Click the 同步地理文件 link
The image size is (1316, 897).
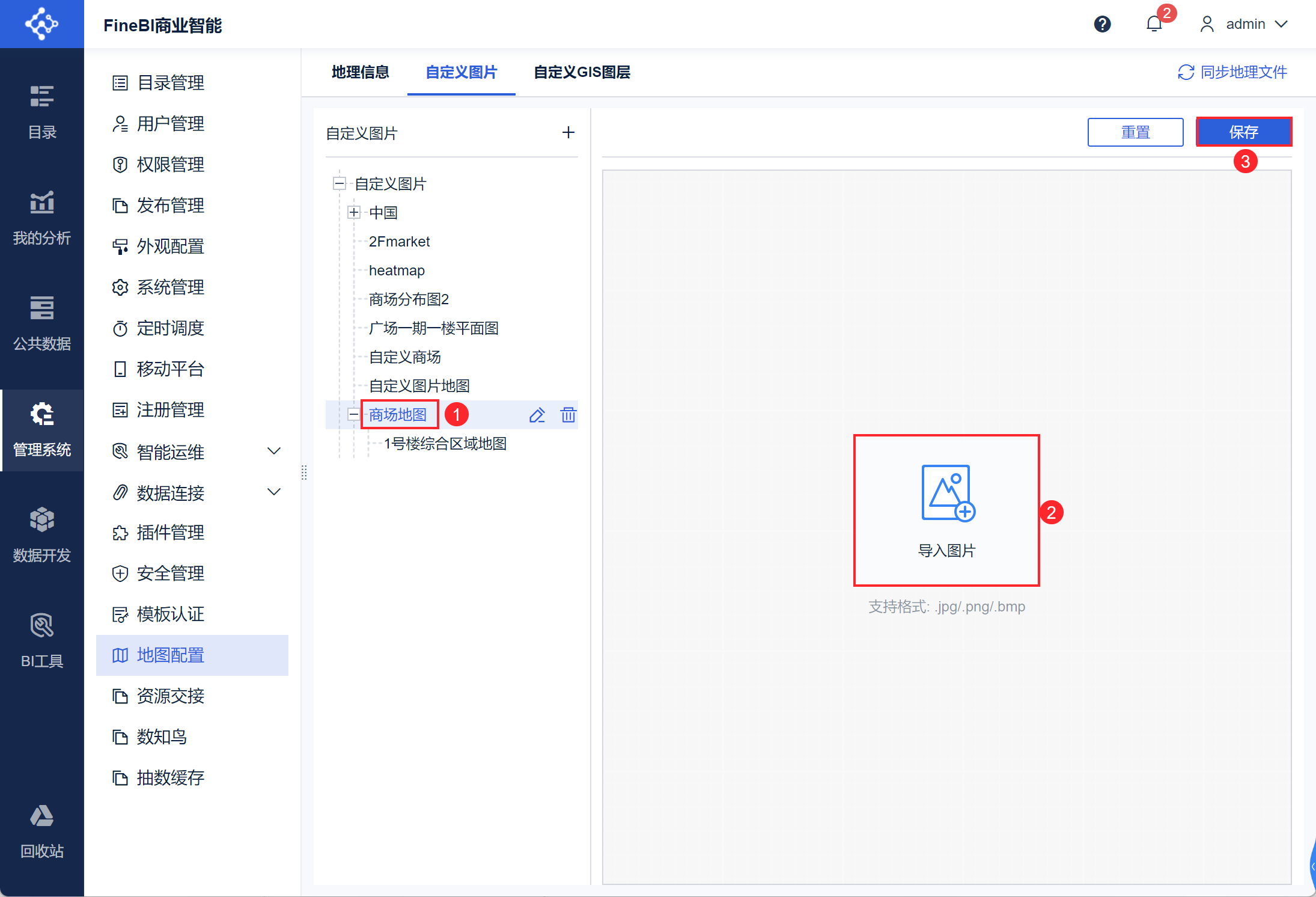[x=1243, y=72]
